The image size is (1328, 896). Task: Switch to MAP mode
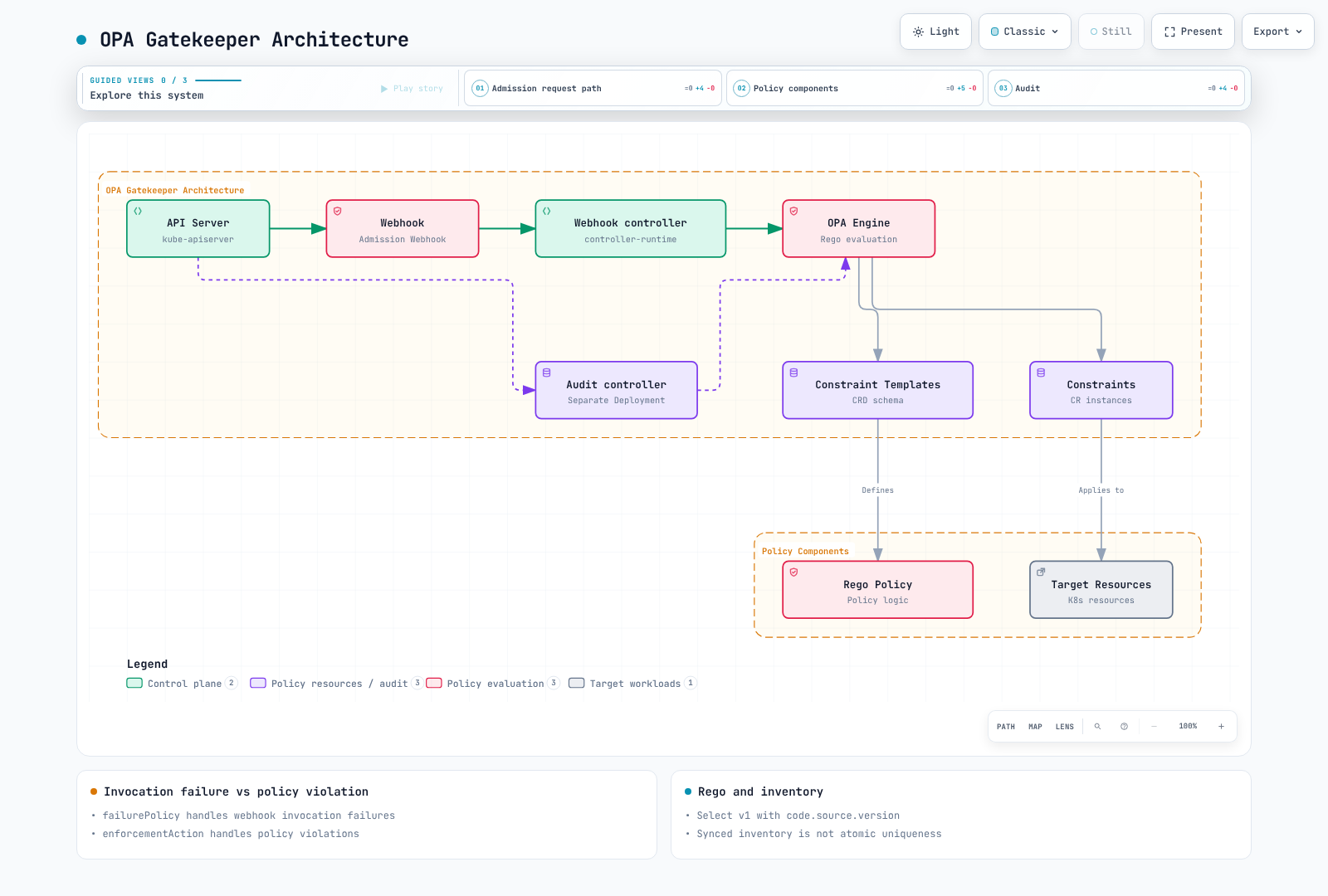tap(1035, 727)
